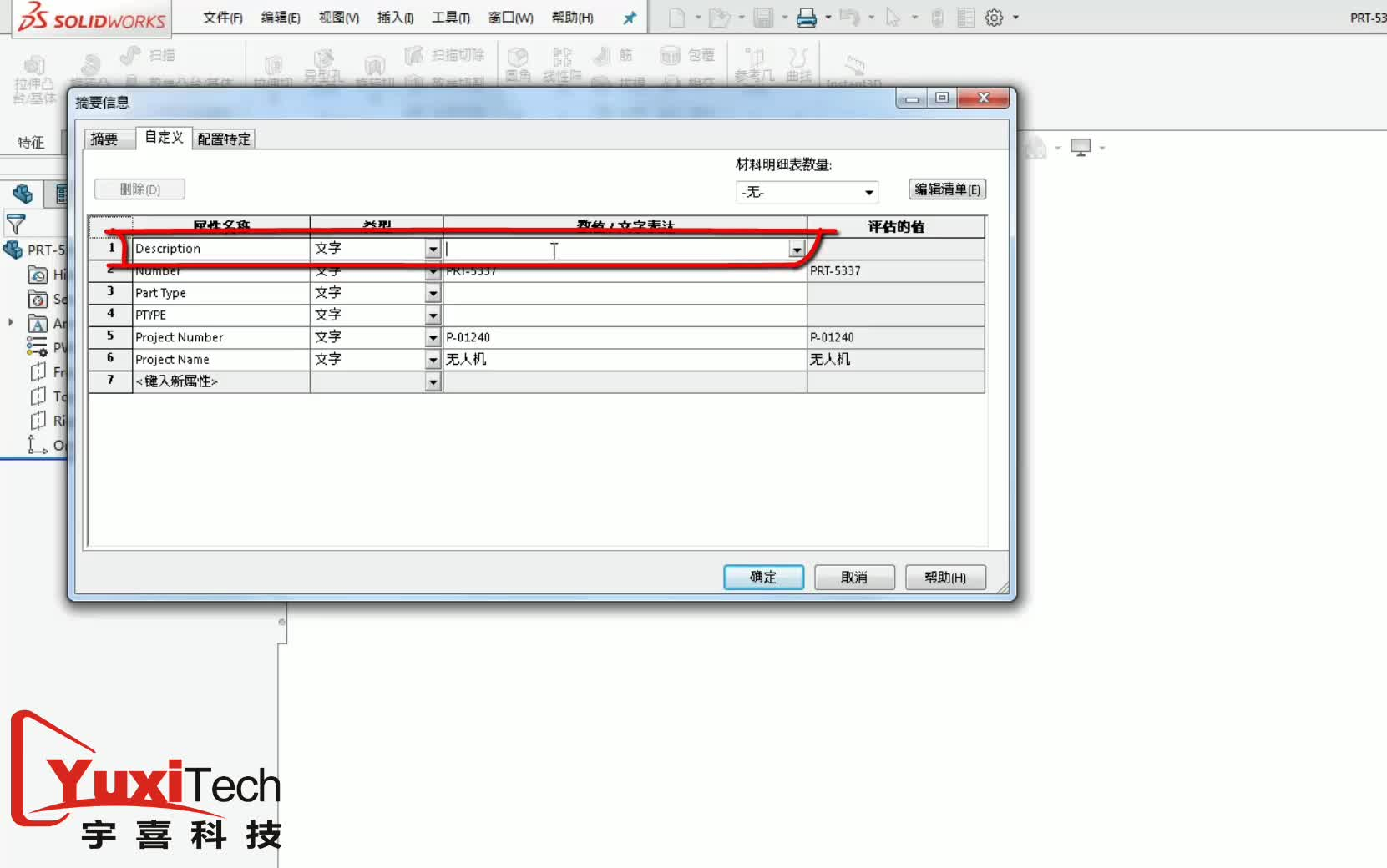Open type dropdown for Description row

pos(433,249)
